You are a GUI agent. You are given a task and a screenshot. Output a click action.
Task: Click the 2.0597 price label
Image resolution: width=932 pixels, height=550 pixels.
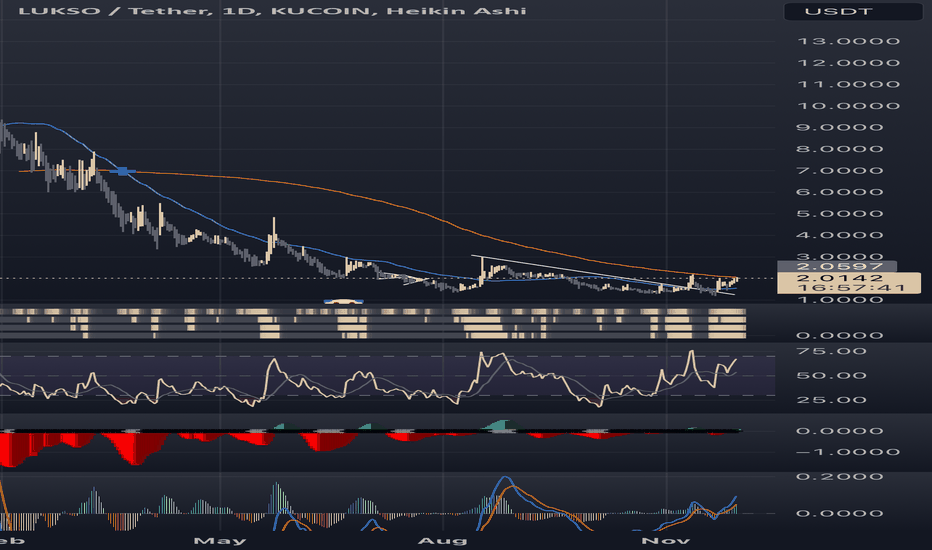839,266
